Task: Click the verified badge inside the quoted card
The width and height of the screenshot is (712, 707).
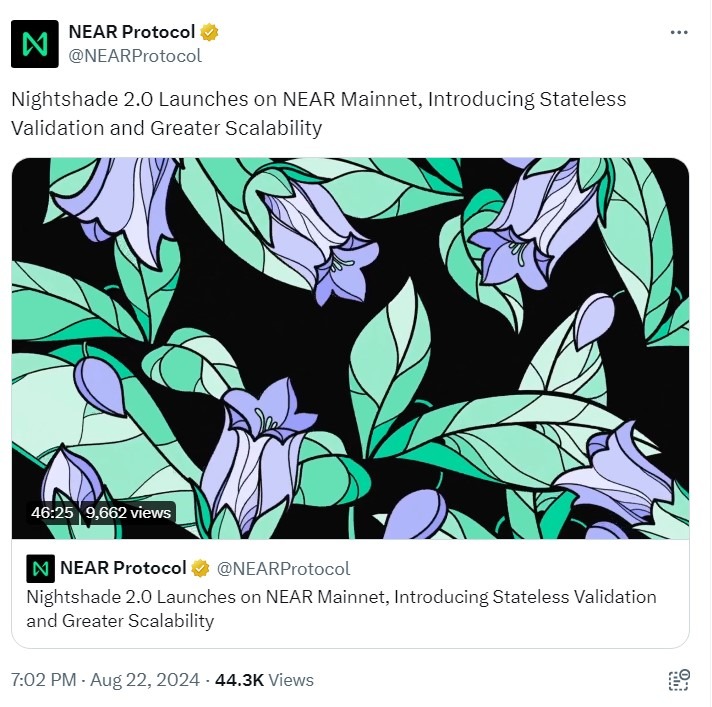Action: [x=201, y=568]
